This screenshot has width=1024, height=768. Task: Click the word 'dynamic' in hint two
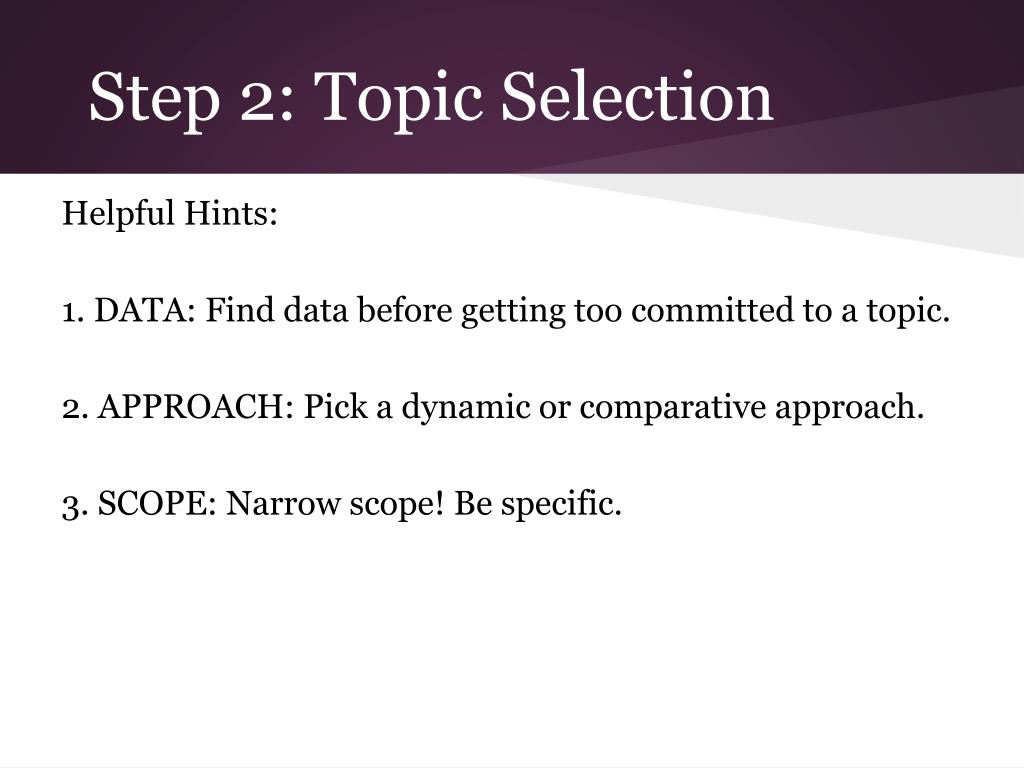pyautogui.click(x=466, y=408)
